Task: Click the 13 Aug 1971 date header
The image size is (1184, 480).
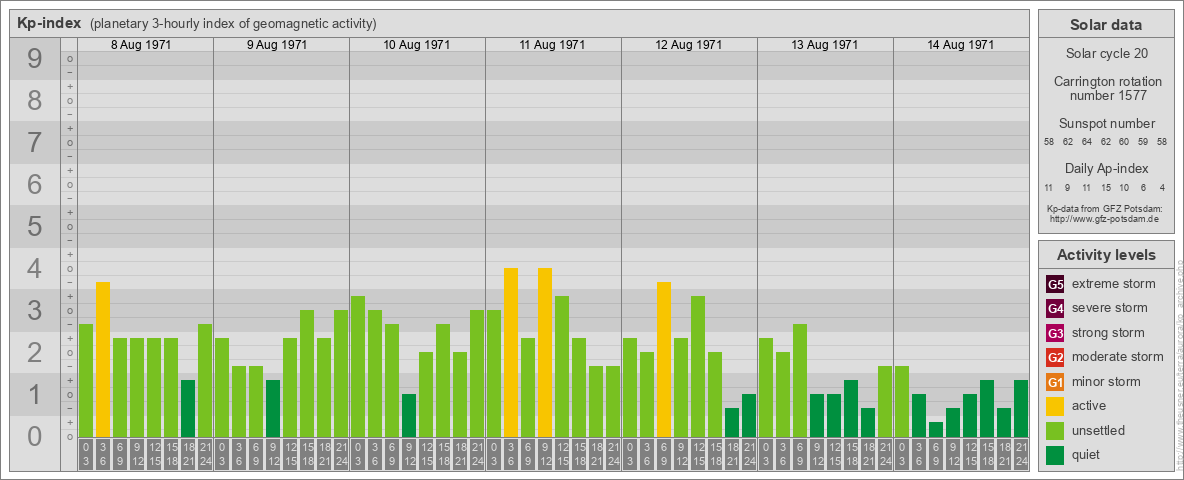Action: [825, 45]
